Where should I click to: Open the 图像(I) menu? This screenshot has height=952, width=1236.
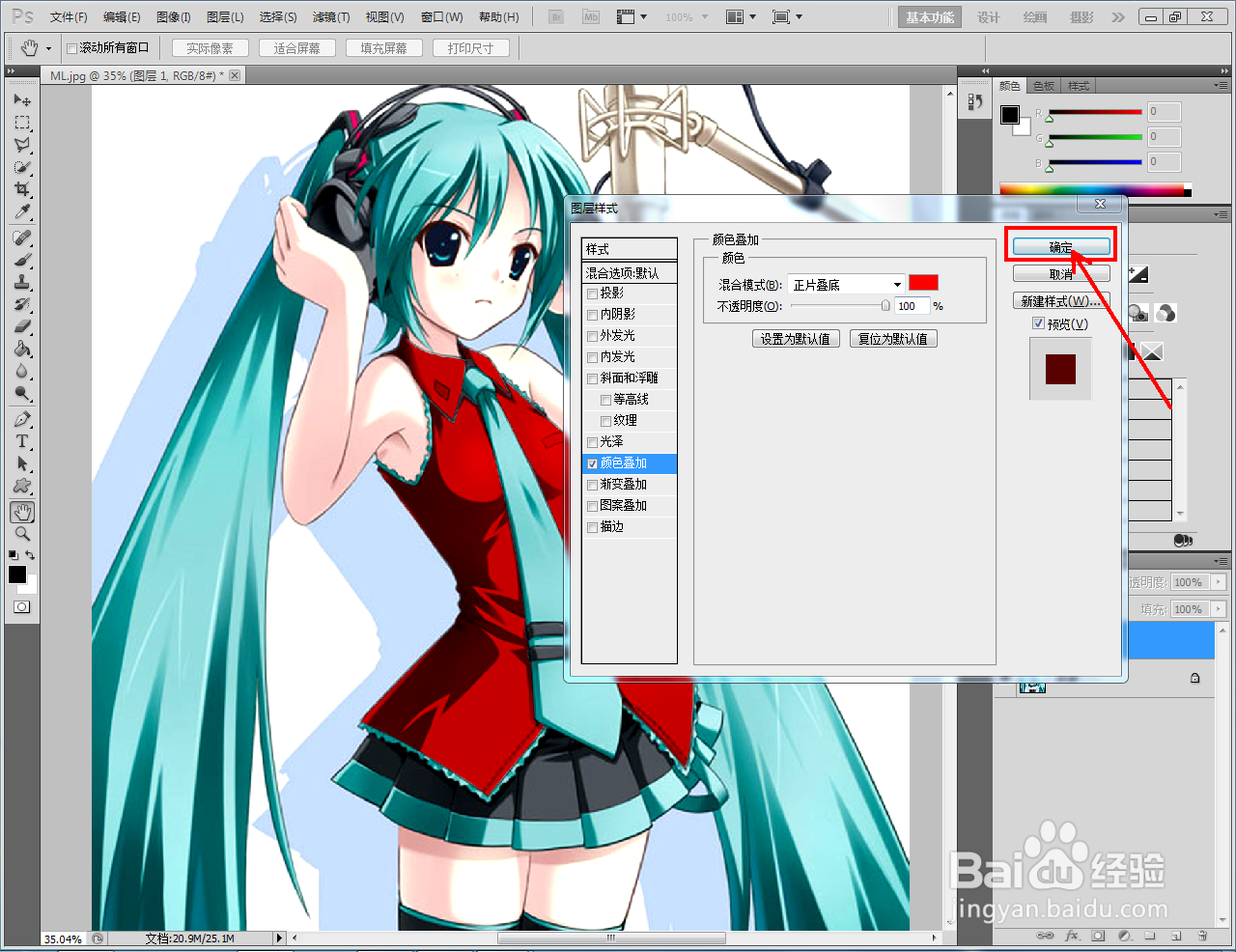pyautogui.click(x=174, y=17)
